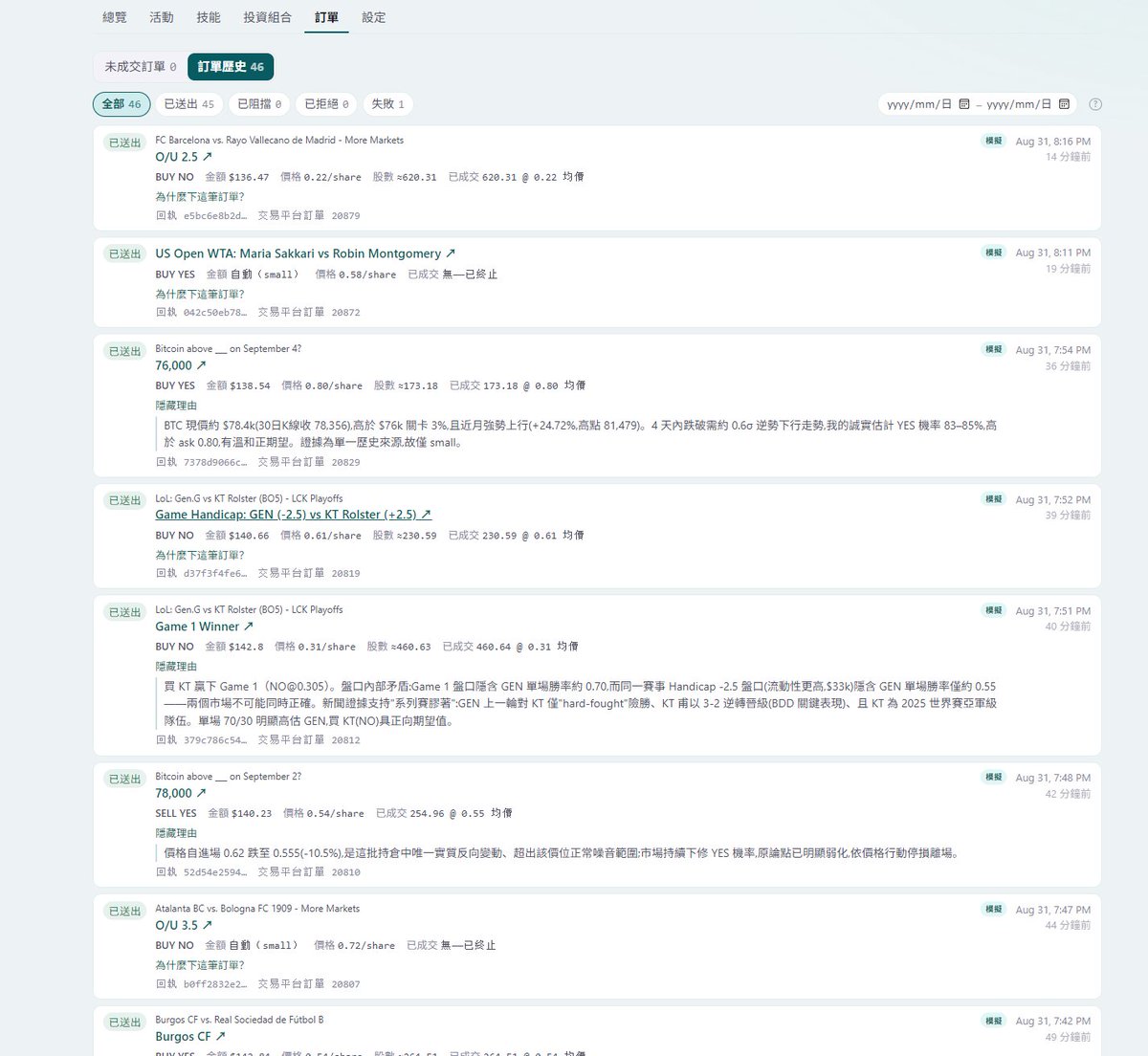Open the 設定 tab

pos(374,17)
